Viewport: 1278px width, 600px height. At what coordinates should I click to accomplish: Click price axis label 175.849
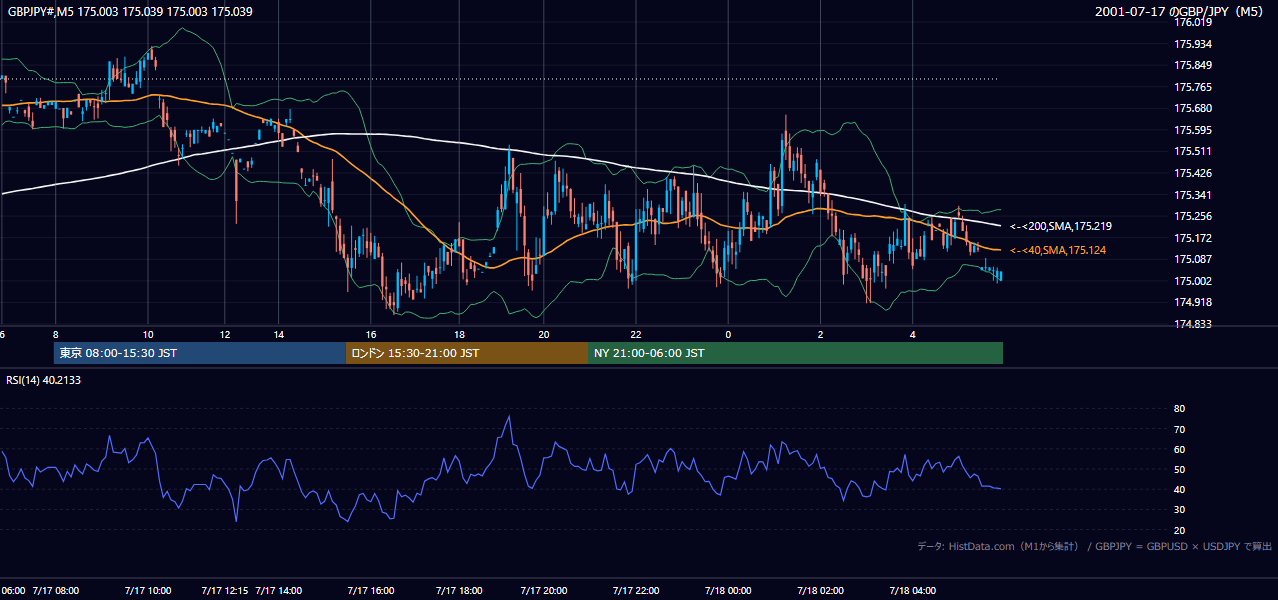(x=1193, y=66)
